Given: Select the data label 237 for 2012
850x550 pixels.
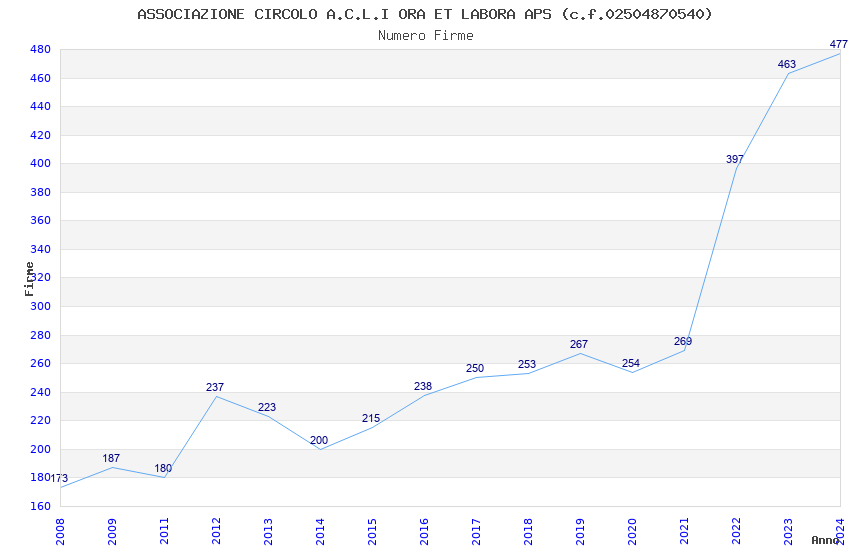Looking at the screenshot, I should (x=215, y=387).
